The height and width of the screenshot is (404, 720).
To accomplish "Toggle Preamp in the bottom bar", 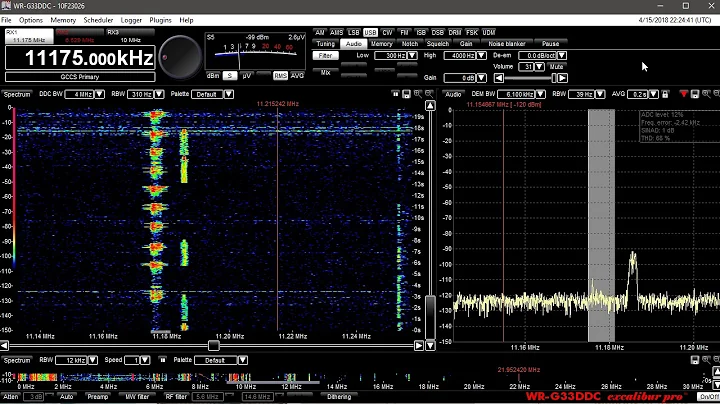I will 97,397.
